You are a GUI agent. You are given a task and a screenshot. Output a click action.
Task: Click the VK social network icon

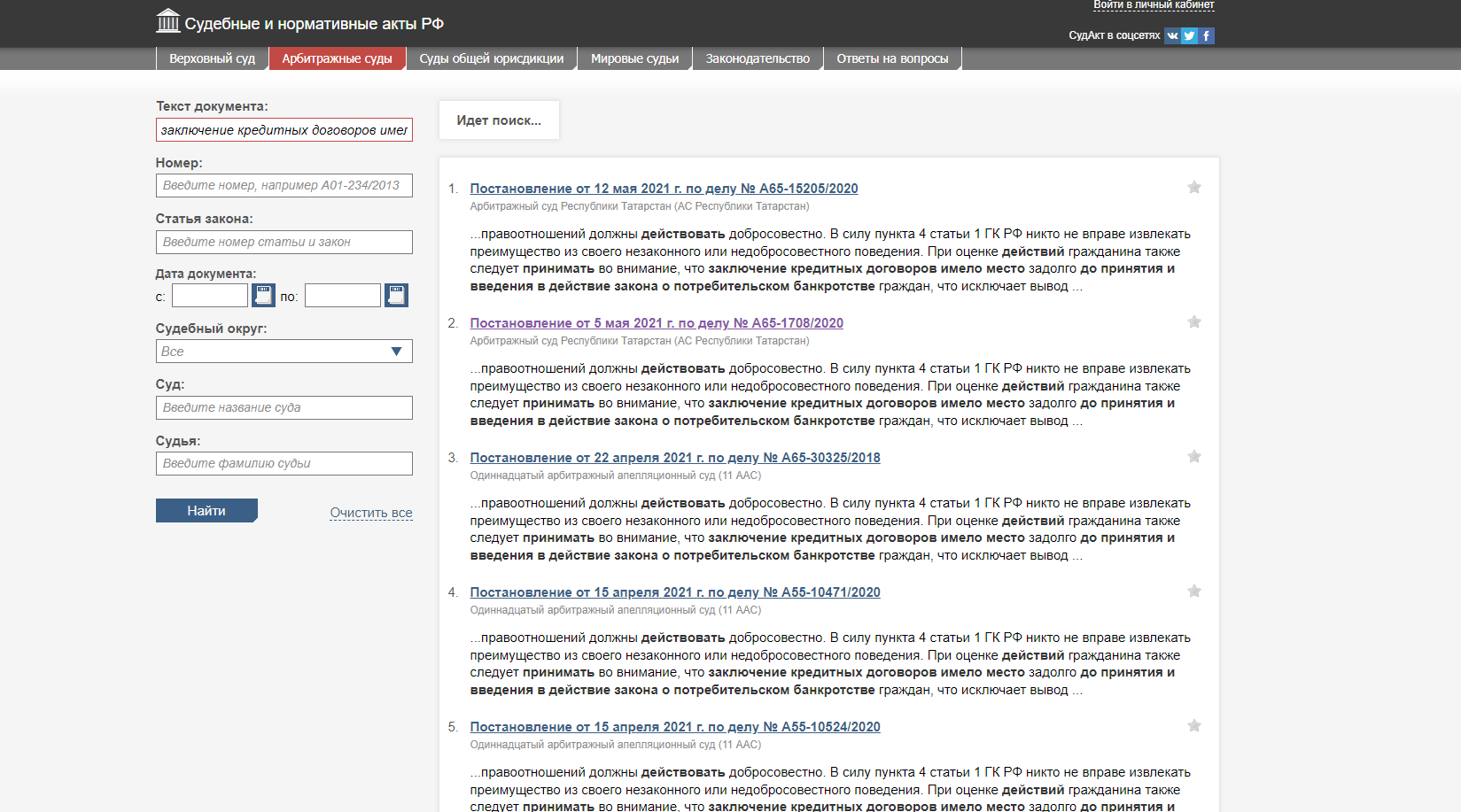click(x=1172, y=35)
